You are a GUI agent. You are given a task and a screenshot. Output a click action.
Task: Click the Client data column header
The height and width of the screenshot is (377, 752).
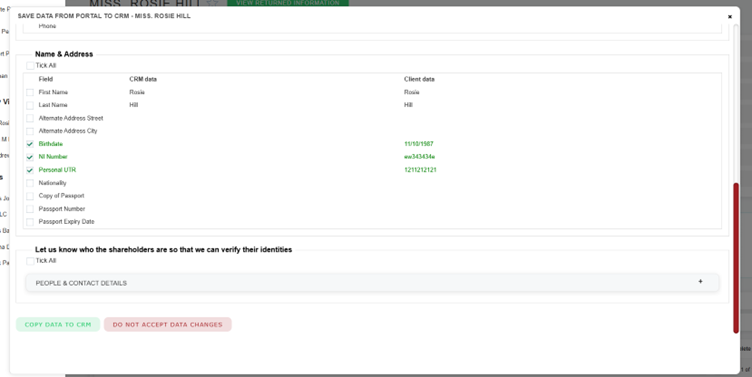[x=419, y=79]
